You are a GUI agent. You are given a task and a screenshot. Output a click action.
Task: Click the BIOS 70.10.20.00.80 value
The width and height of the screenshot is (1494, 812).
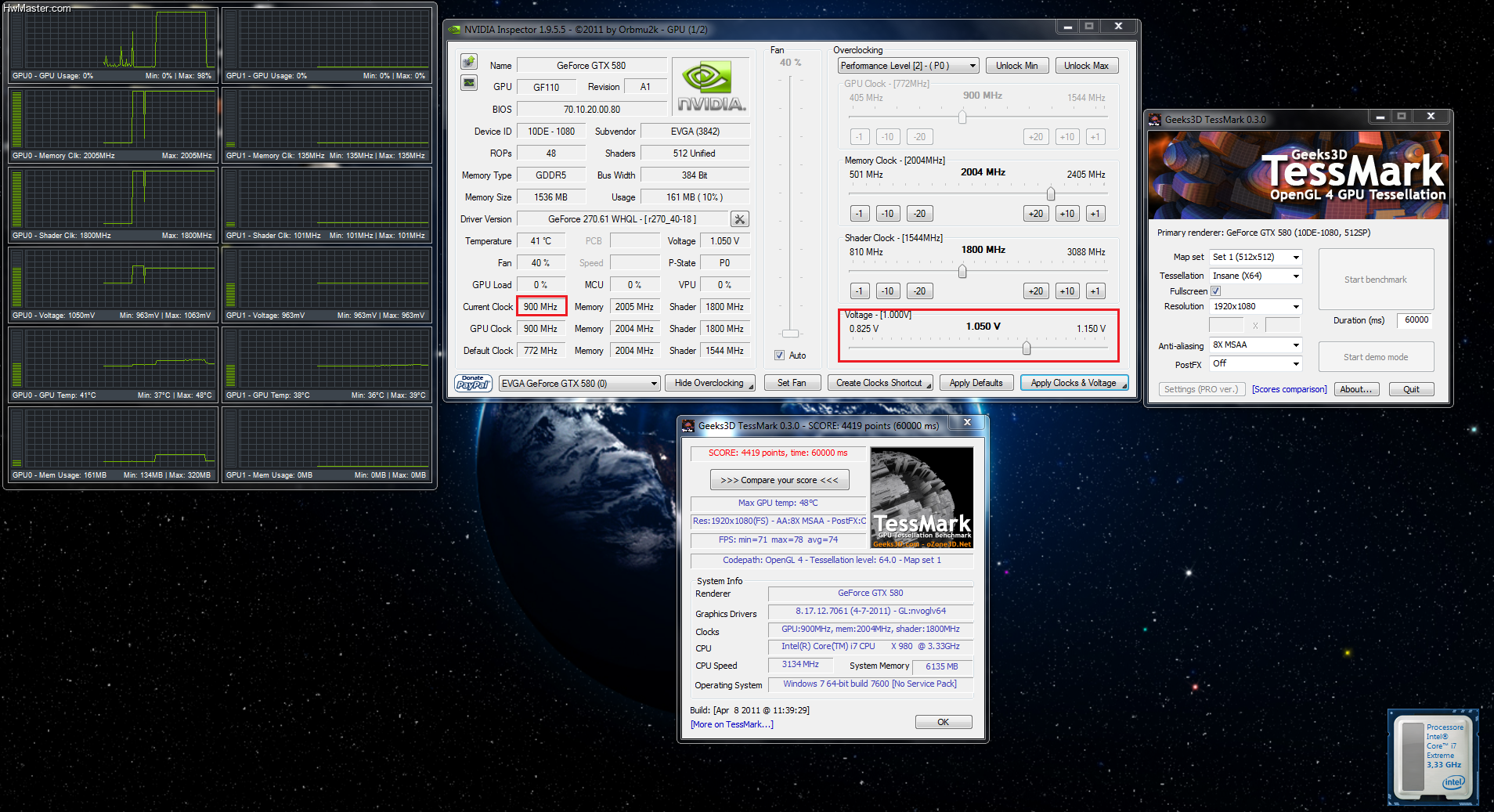coord(592,110)
